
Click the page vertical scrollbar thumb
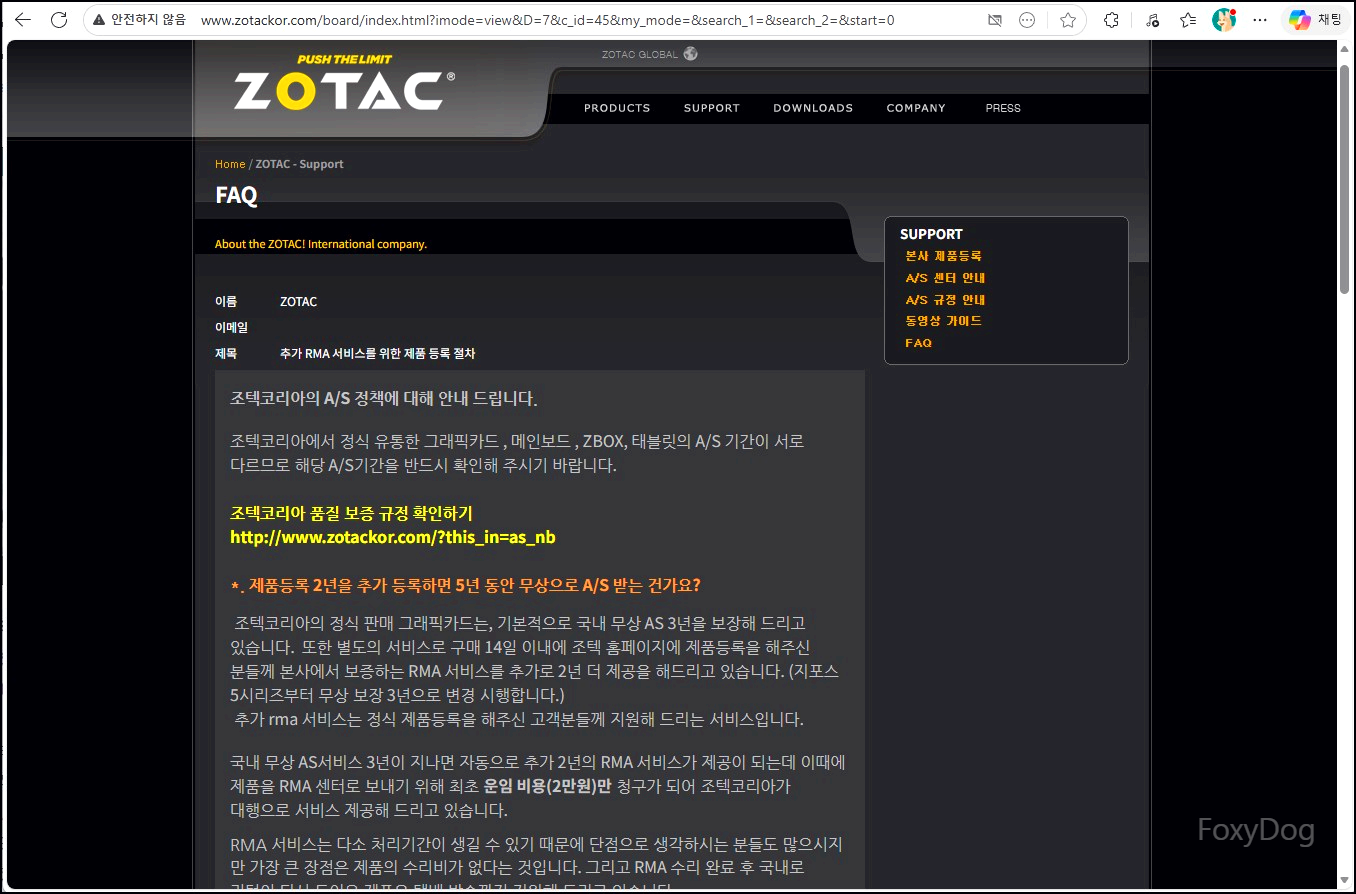click(x=1345, y=178)
